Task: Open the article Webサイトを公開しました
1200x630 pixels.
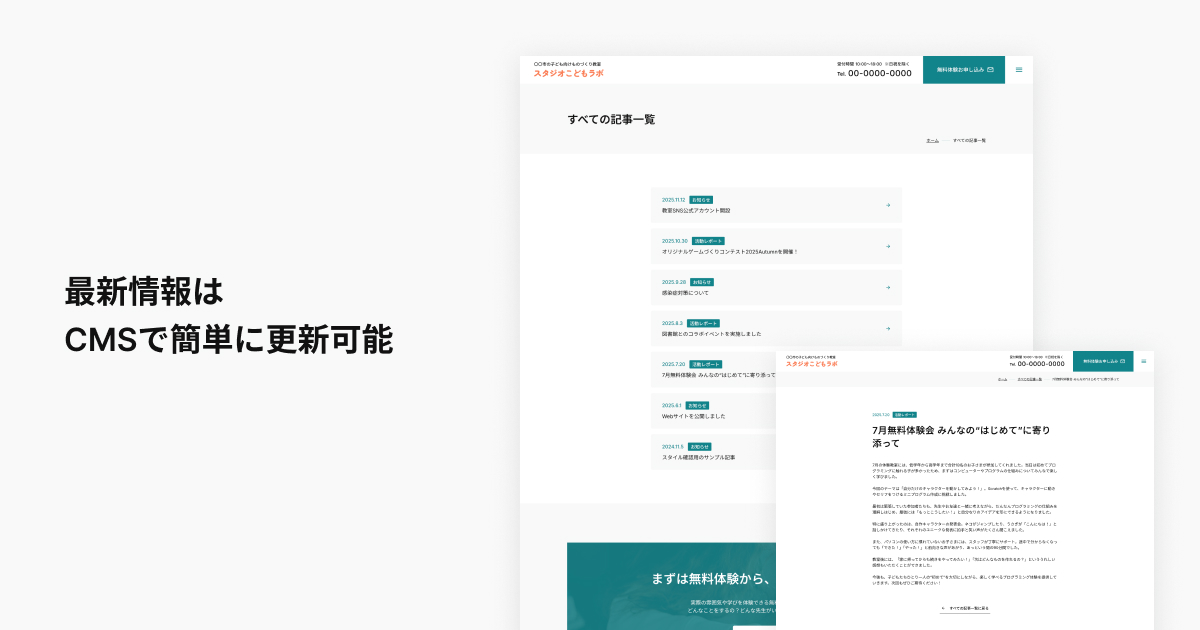Action: click(x=693, y=416)
